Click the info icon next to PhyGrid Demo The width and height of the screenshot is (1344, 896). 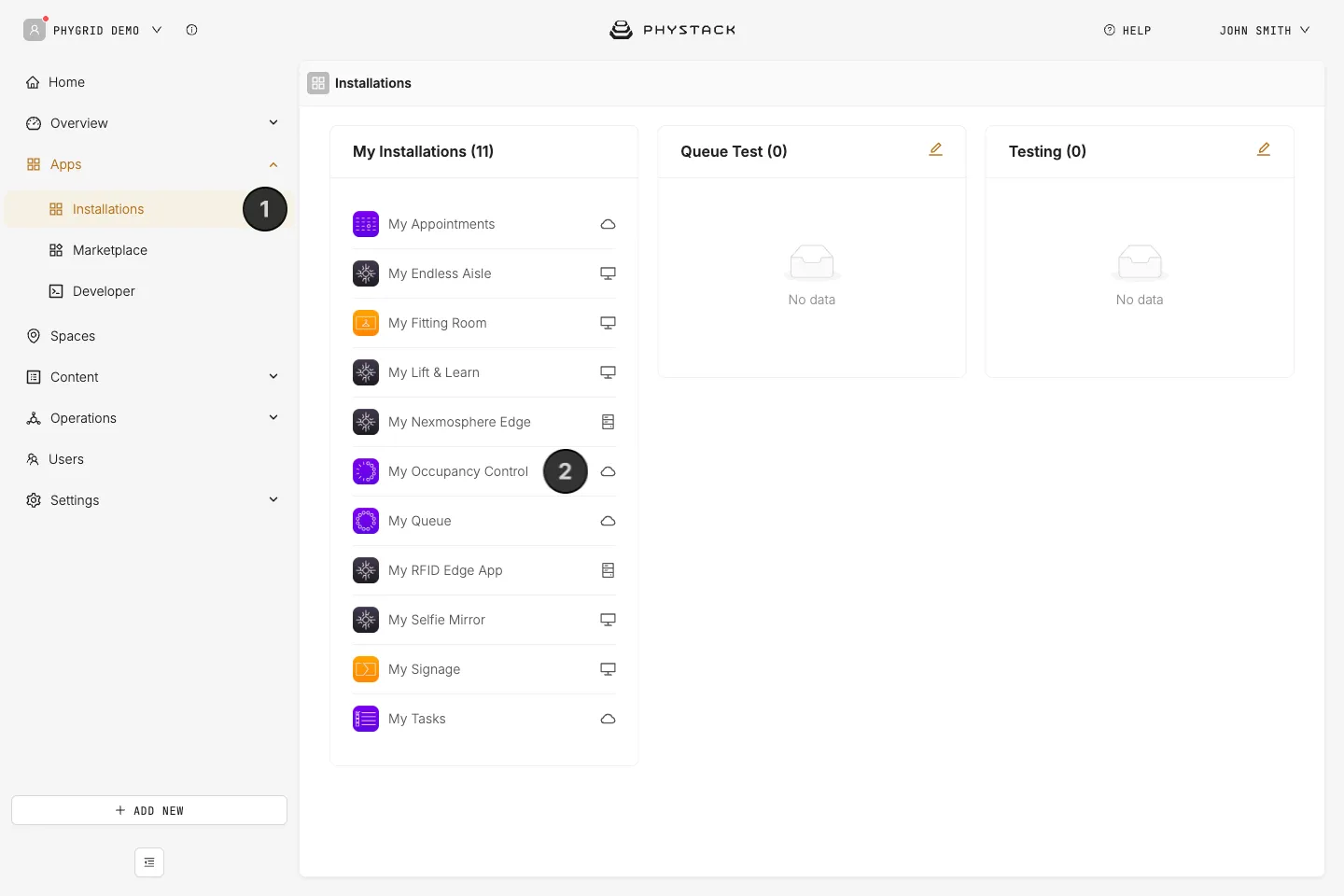tap(191, 30)
